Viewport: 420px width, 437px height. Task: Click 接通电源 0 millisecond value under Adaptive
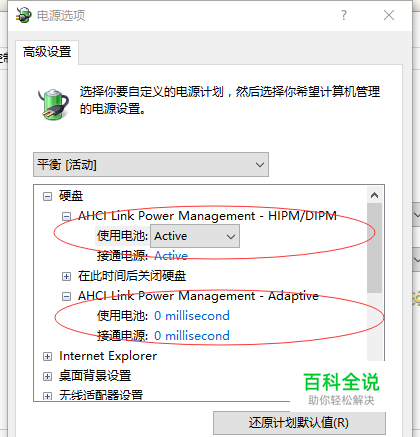click(192, 336)
